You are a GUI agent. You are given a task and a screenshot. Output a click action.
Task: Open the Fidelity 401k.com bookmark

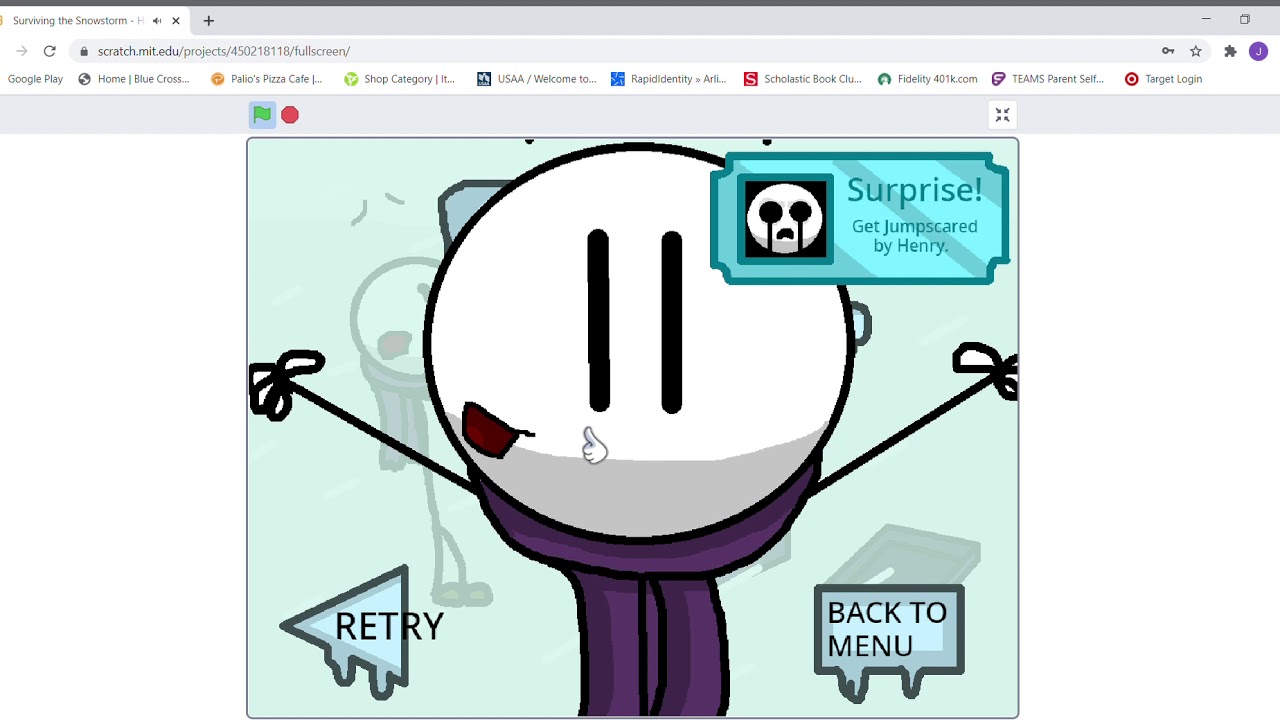coord(927,79)
